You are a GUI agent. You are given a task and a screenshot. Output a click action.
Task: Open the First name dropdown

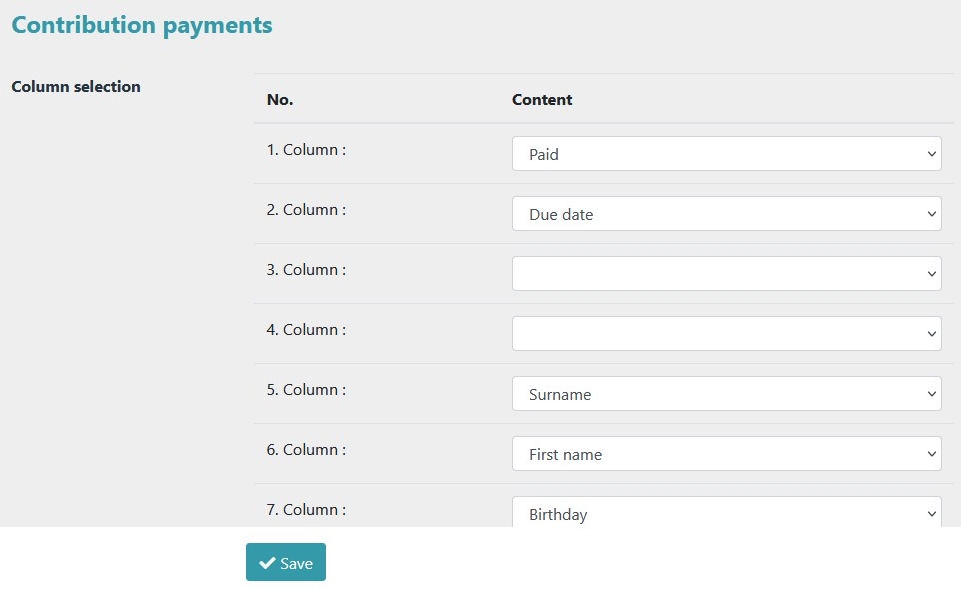click(x=726, y=454)
